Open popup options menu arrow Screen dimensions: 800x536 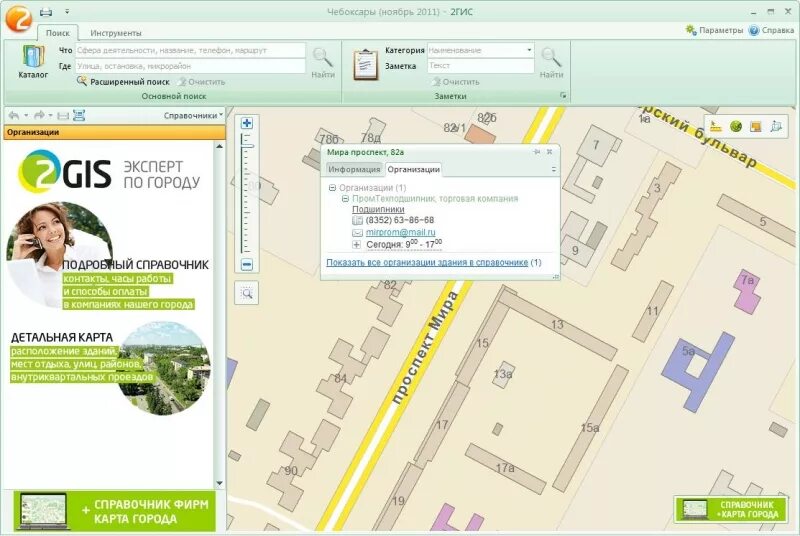[x=554, y=169]
